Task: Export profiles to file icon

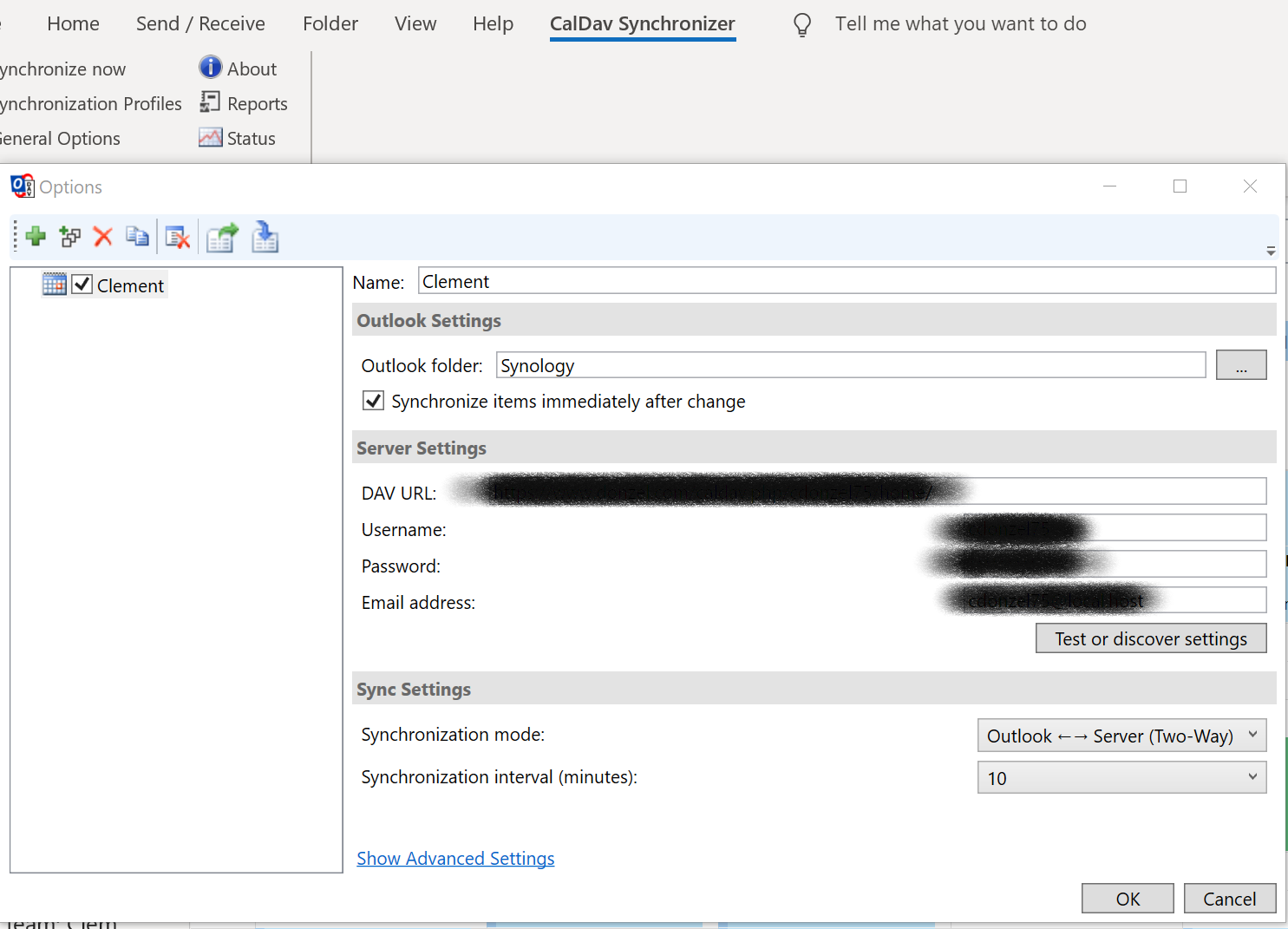Action: [222, 237]
